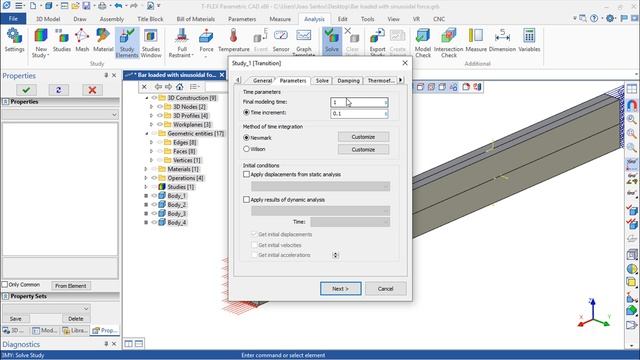Expand the 3D Nodes [2] folder
Image resolution: width=640 pixels, height=360 pixels.
151,107
